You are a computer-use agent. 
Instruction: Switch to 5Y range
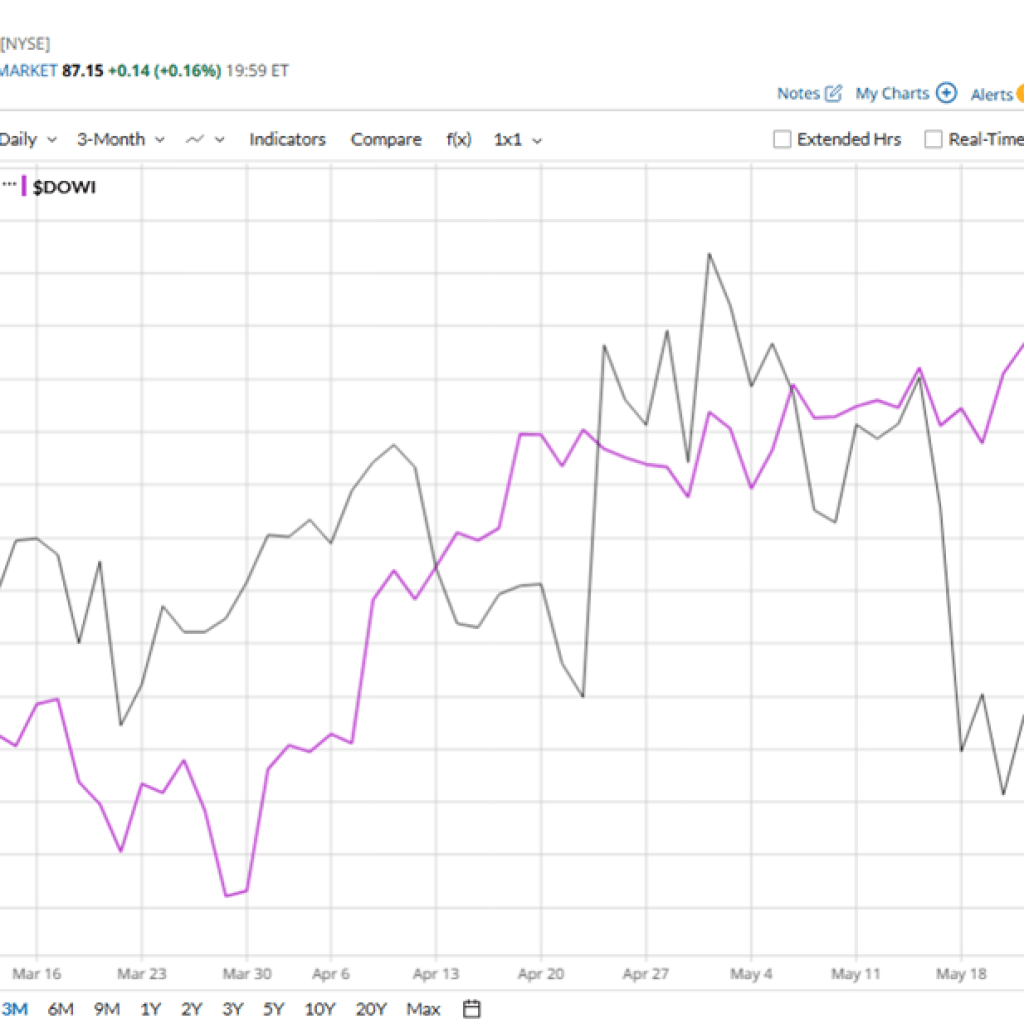pyautogui.click(x=274, y=1009)
